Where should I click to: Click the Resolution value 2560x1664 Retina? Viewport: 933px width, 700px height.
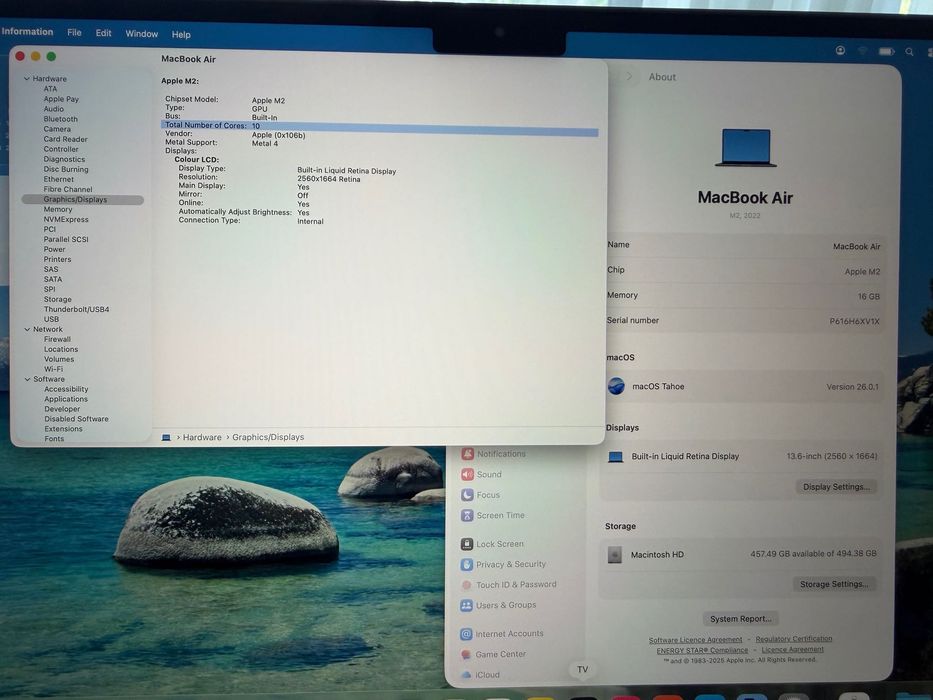pos(328,179)
